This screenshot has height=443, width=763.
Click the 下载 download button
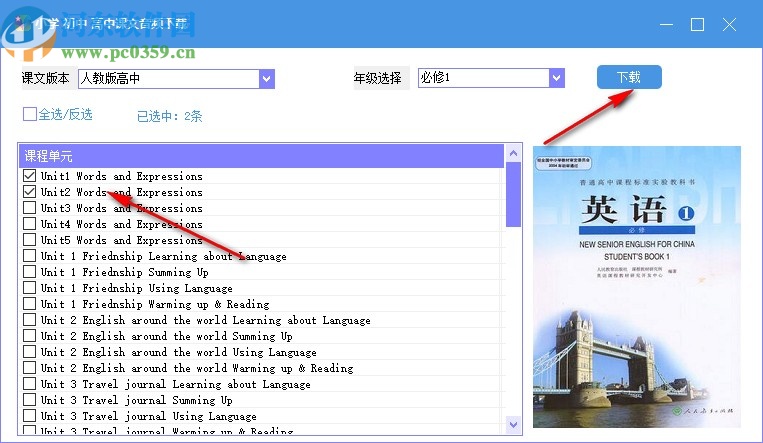[629, 77]
